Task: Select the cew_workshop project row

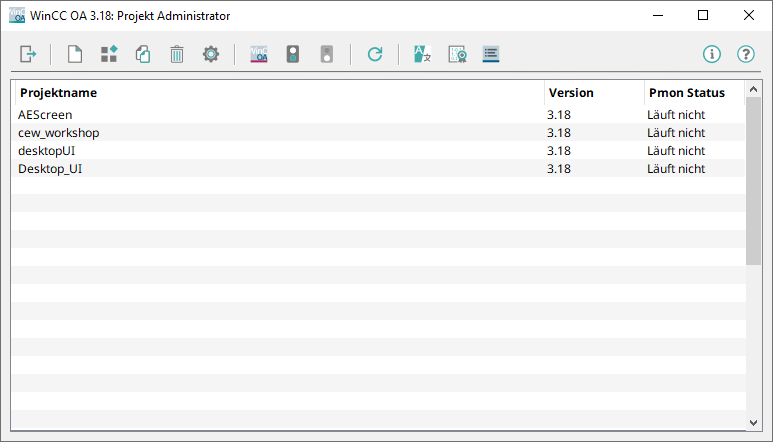Action: click(x=378, y=133)
